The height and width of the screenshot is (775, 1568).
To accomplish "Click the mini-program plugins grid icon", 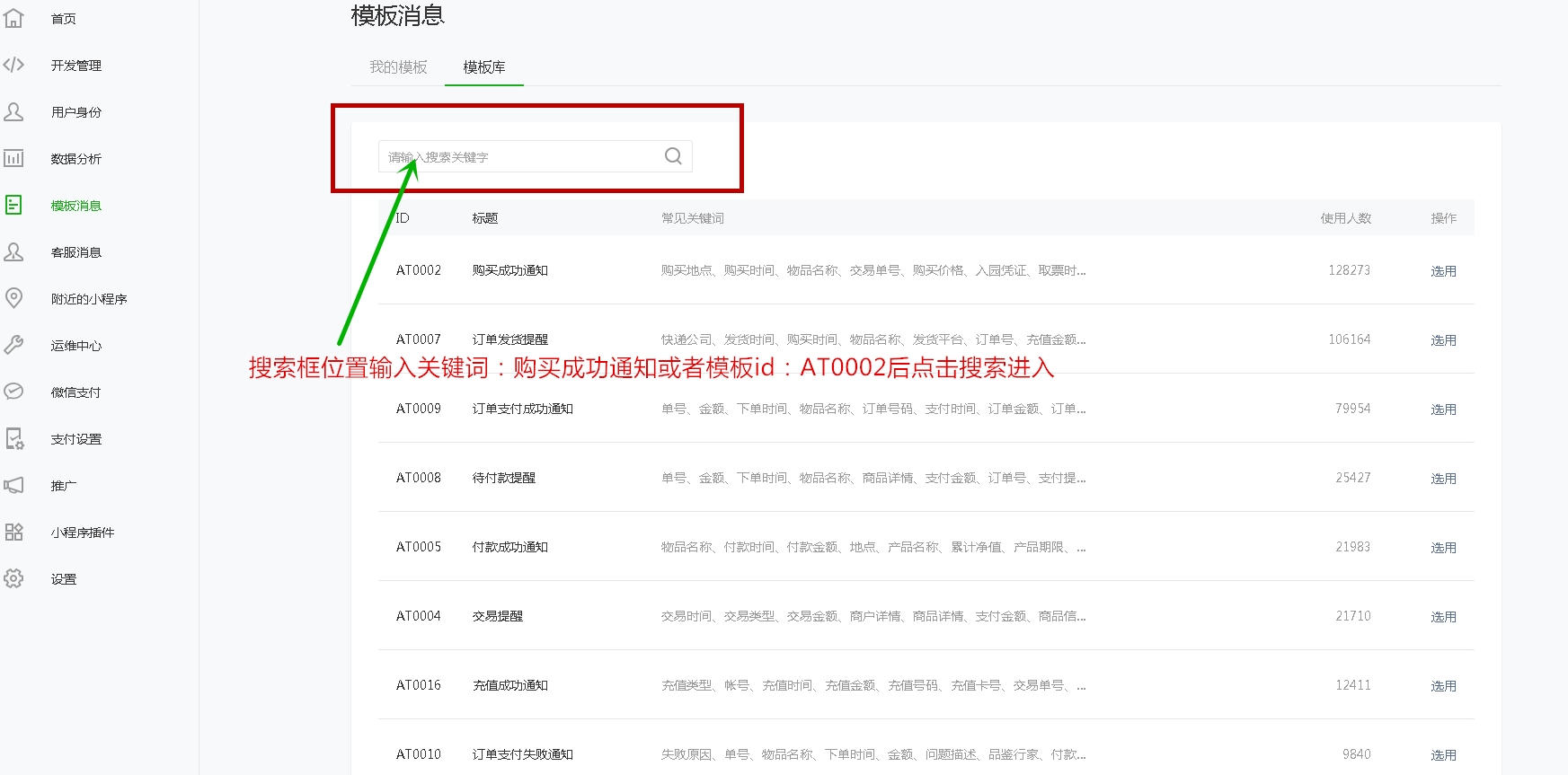I will (13, 532).
